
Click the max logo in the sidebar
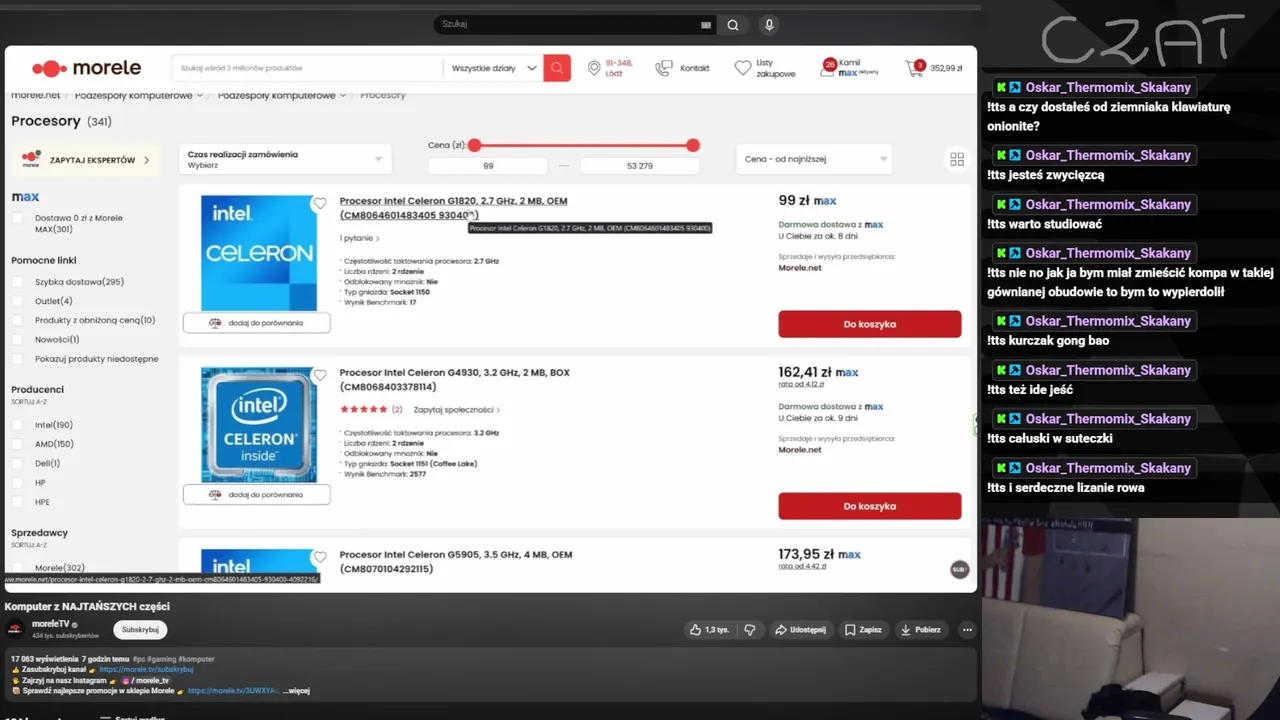click(x=25, y=197)
